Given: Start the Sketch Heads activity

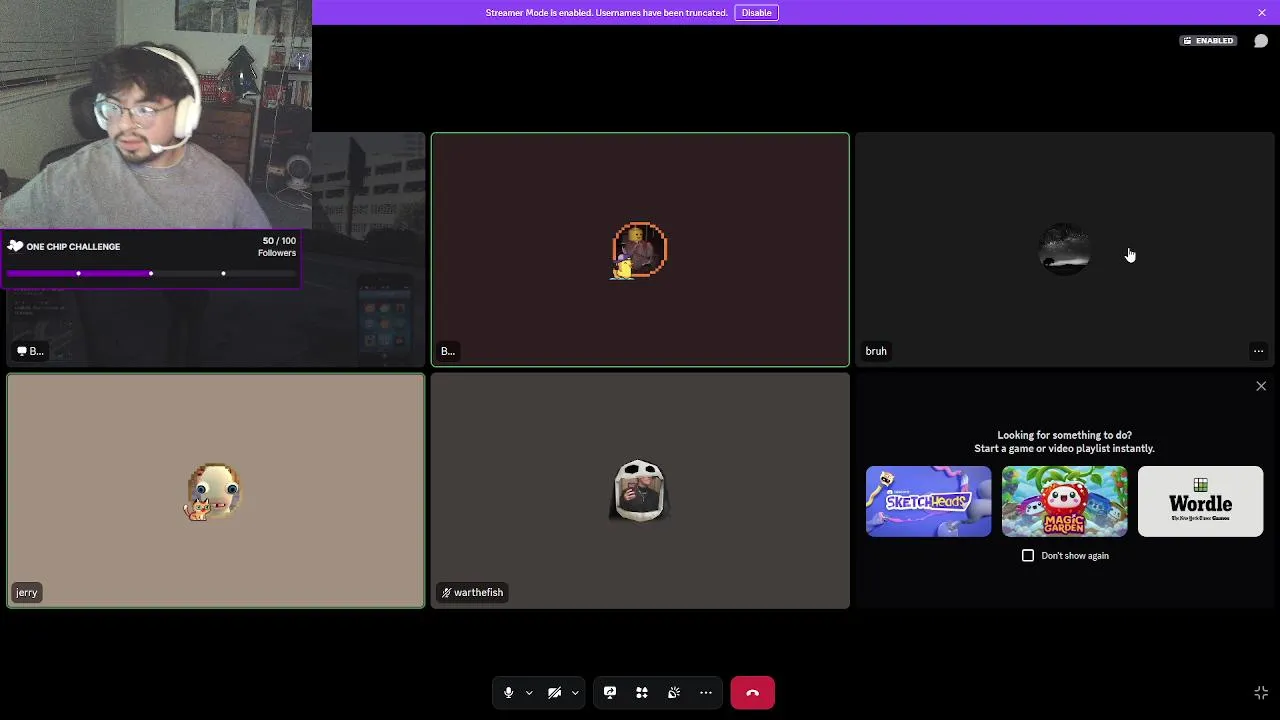Looking at the screenshot, I should [x=929, y=501].
